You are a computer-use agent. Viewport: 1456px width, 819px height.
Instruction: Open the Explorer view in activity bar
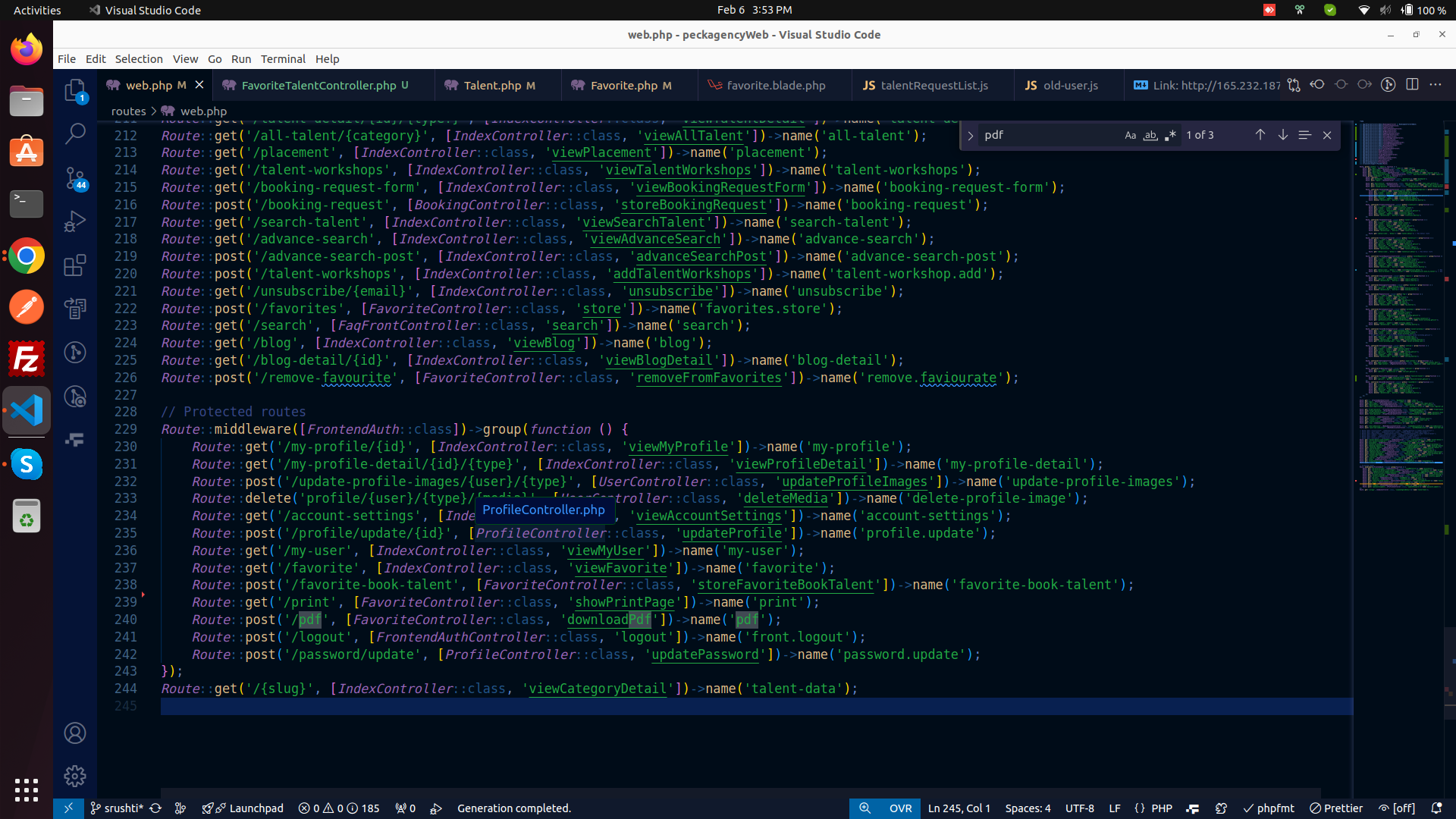(x=74, y=91)
